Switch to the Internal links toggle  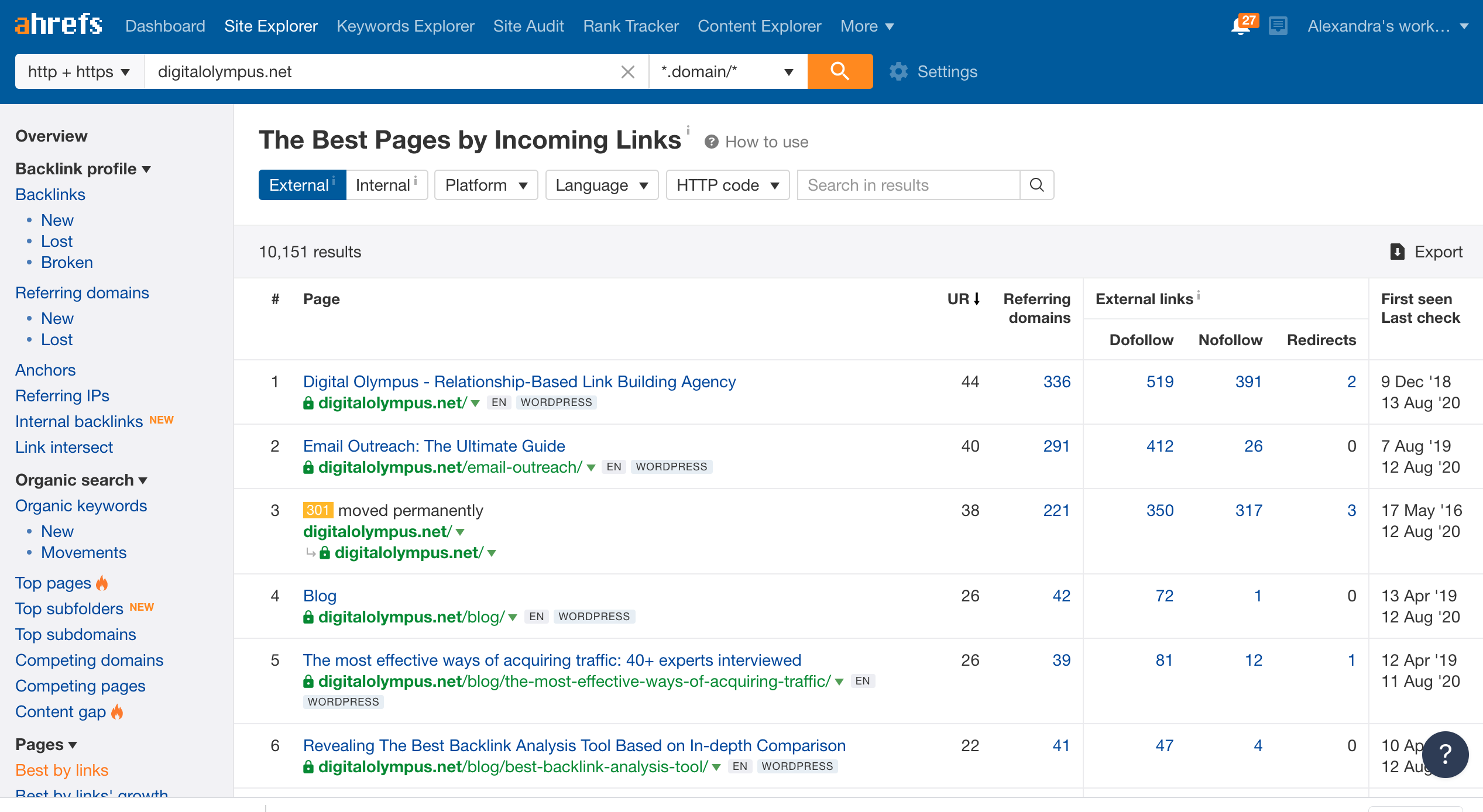point(386,185)
